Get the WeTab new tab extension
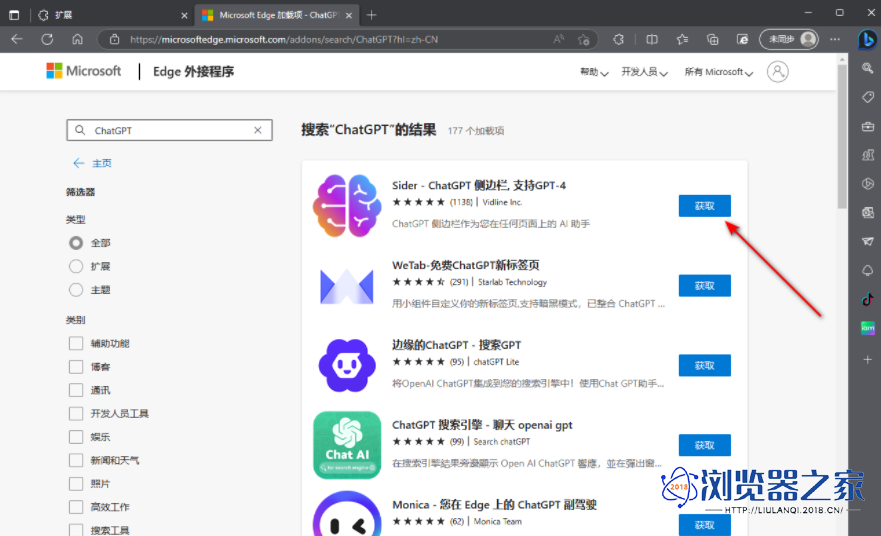The image size is (881, 536). 705,285
